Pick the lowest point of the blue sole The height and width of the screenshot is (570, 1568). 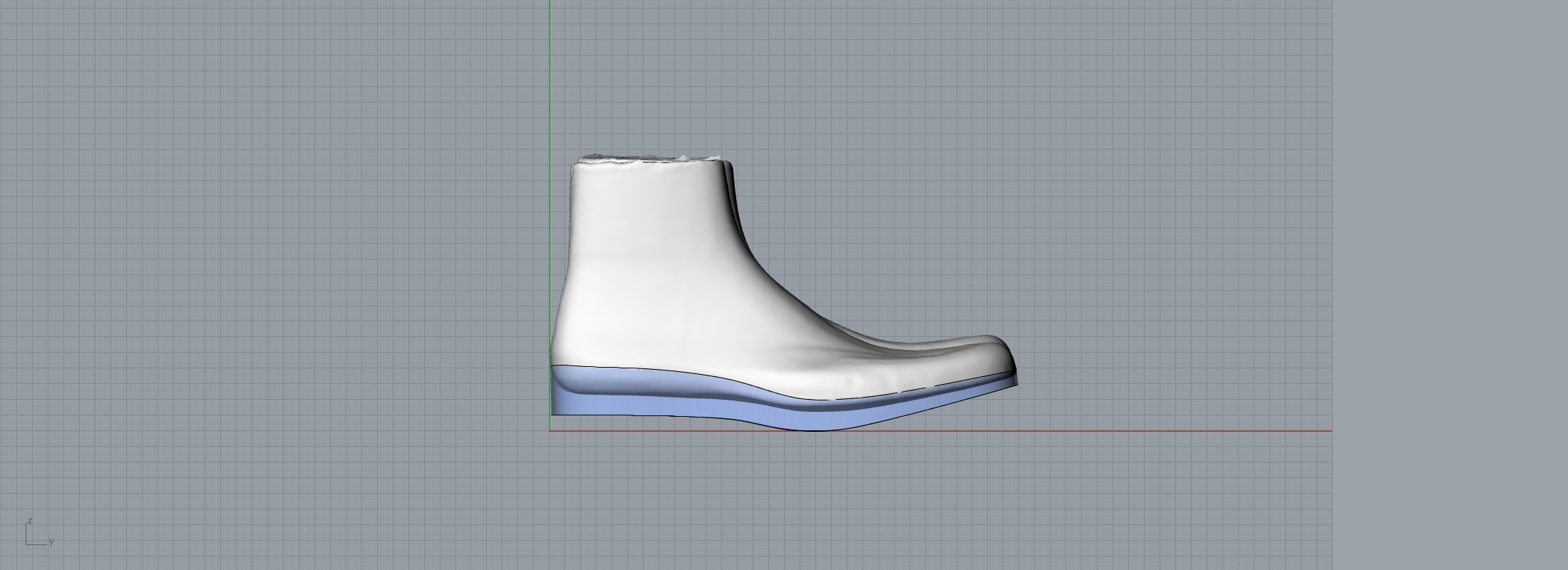pyautogui.click(x=813, y=428)
